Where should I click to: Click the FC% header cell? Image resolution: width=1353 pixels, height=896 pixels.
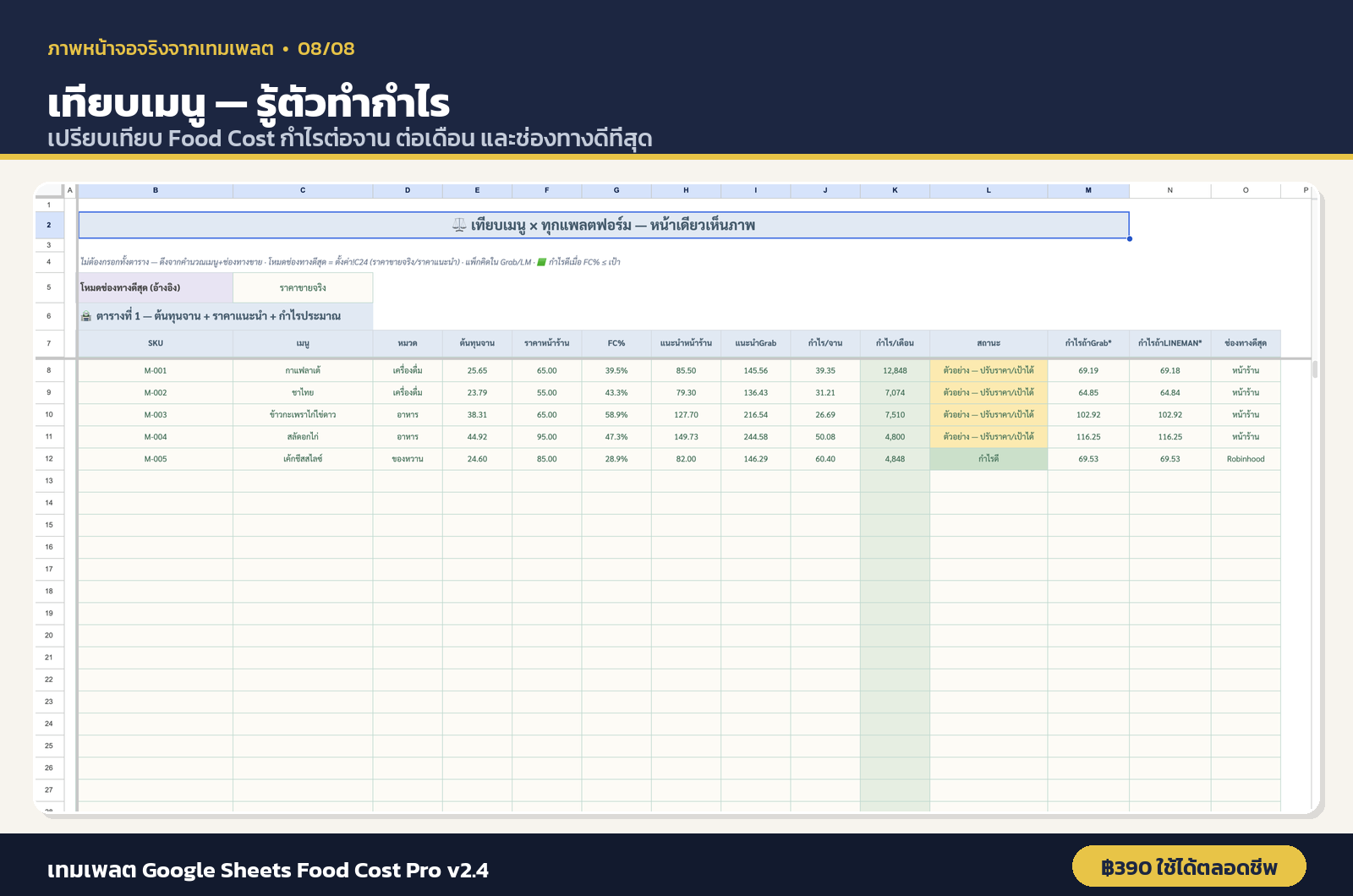coord(616,343)
